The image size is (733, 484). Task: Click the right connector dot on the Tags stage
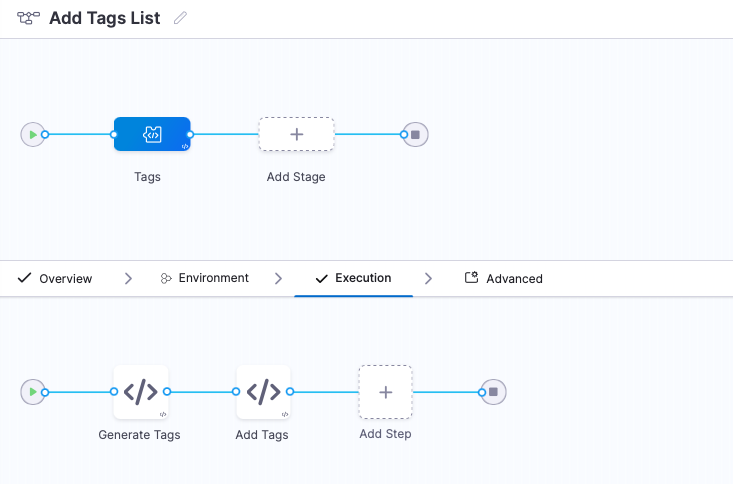(190, 134)
